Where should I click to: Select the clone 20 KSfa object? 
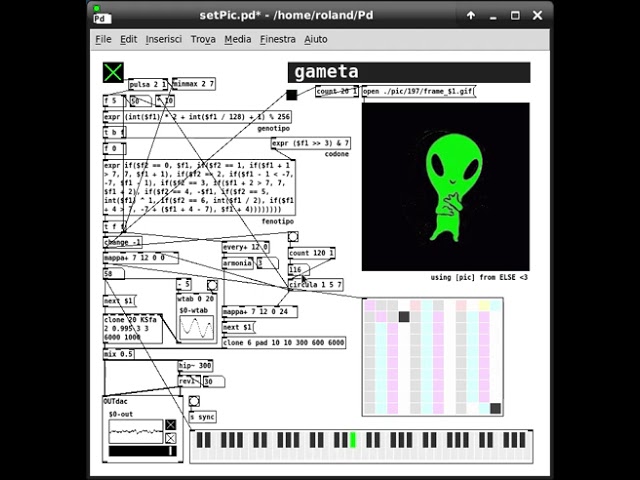(x=133, y=329)
